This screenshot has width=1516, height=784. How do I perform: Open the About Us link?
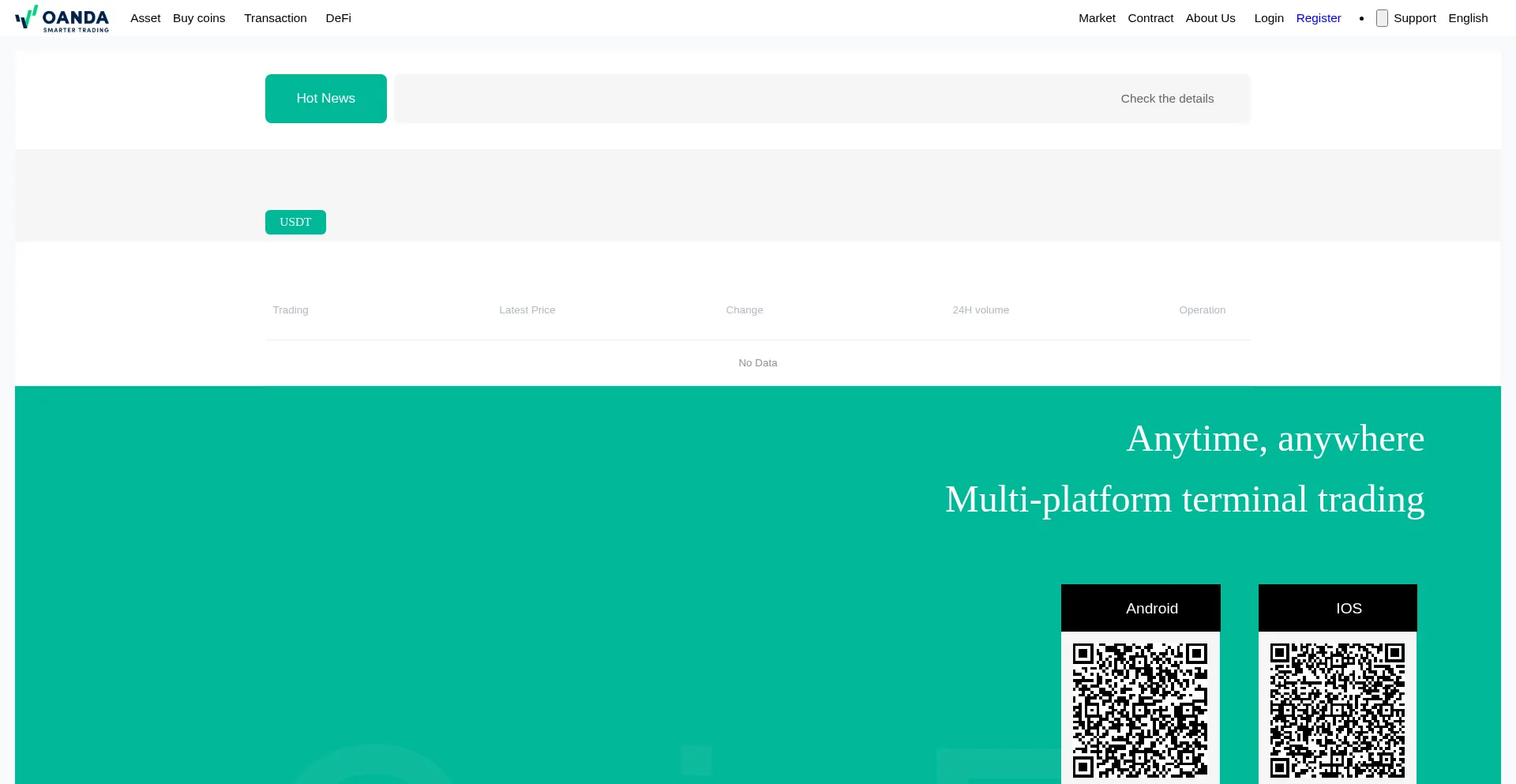coord(1210,18)
